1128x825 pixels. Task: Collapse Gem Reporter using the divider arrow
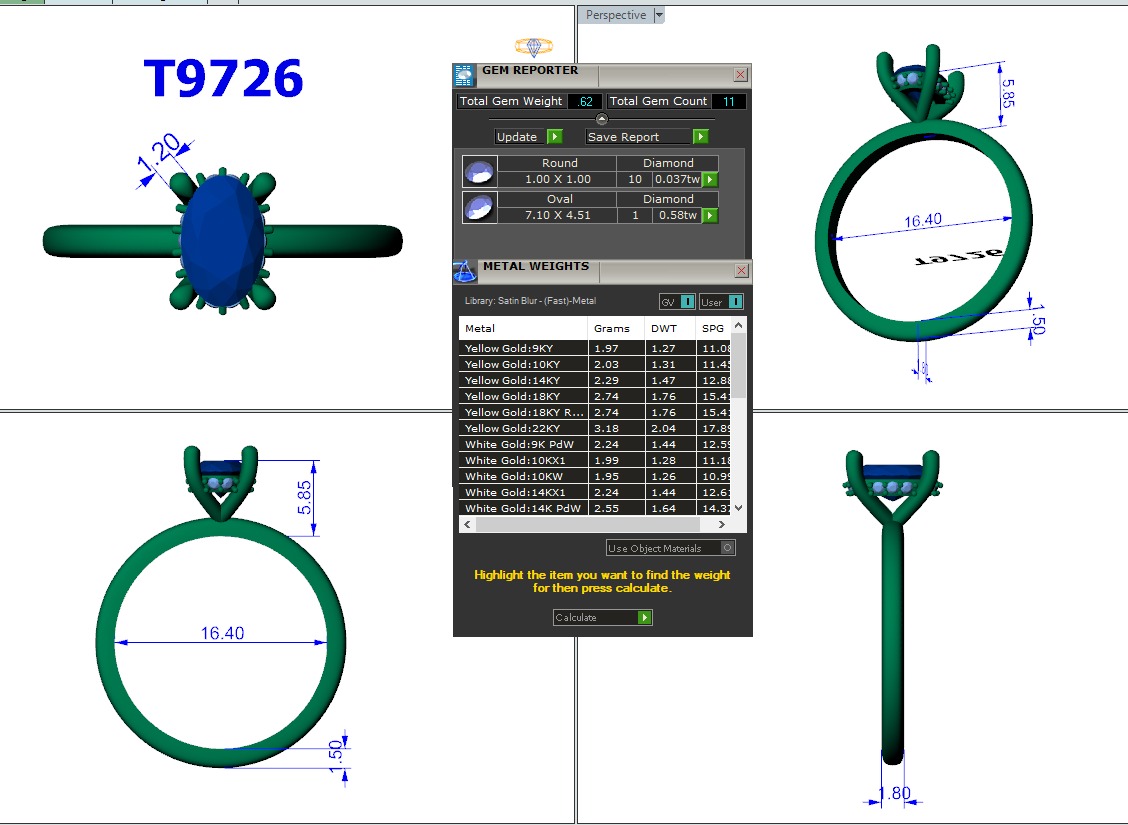(602, 119)
